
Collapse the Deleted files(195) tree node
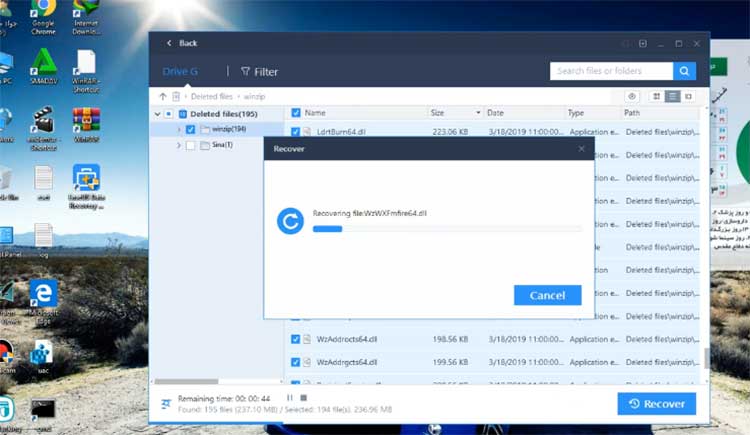pos(156,114)
